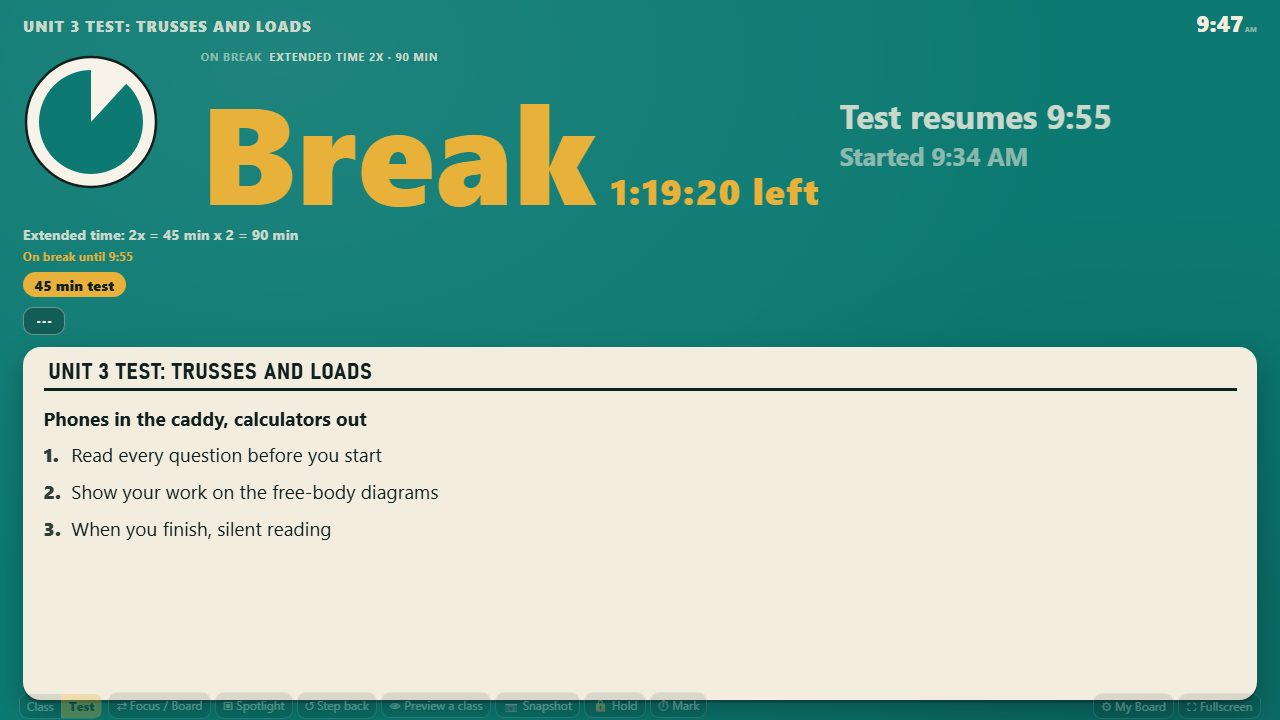This screenshot has height=720, width=1280.
Task: Click the 45 min test pill
Action: pos(74,286)
